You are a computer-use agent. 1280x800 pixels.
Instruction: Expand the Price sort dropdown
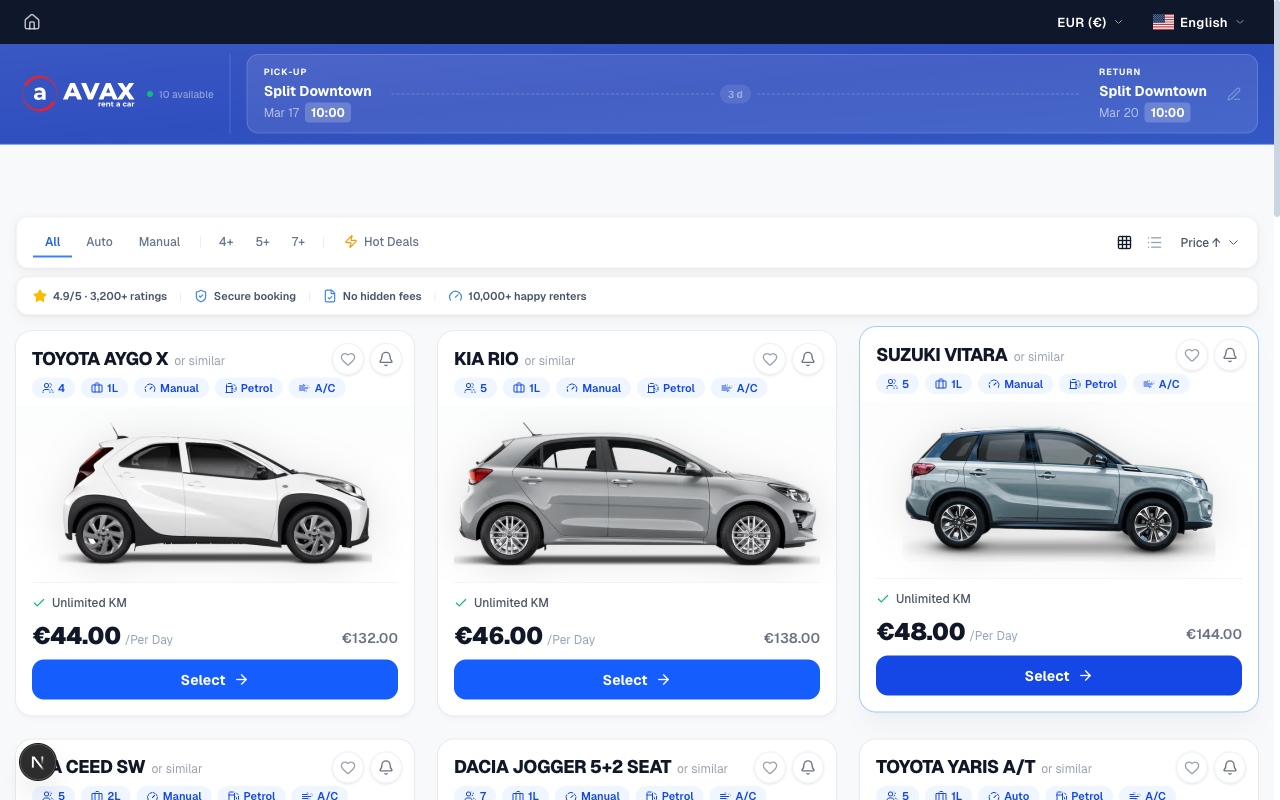(1209, 242)
